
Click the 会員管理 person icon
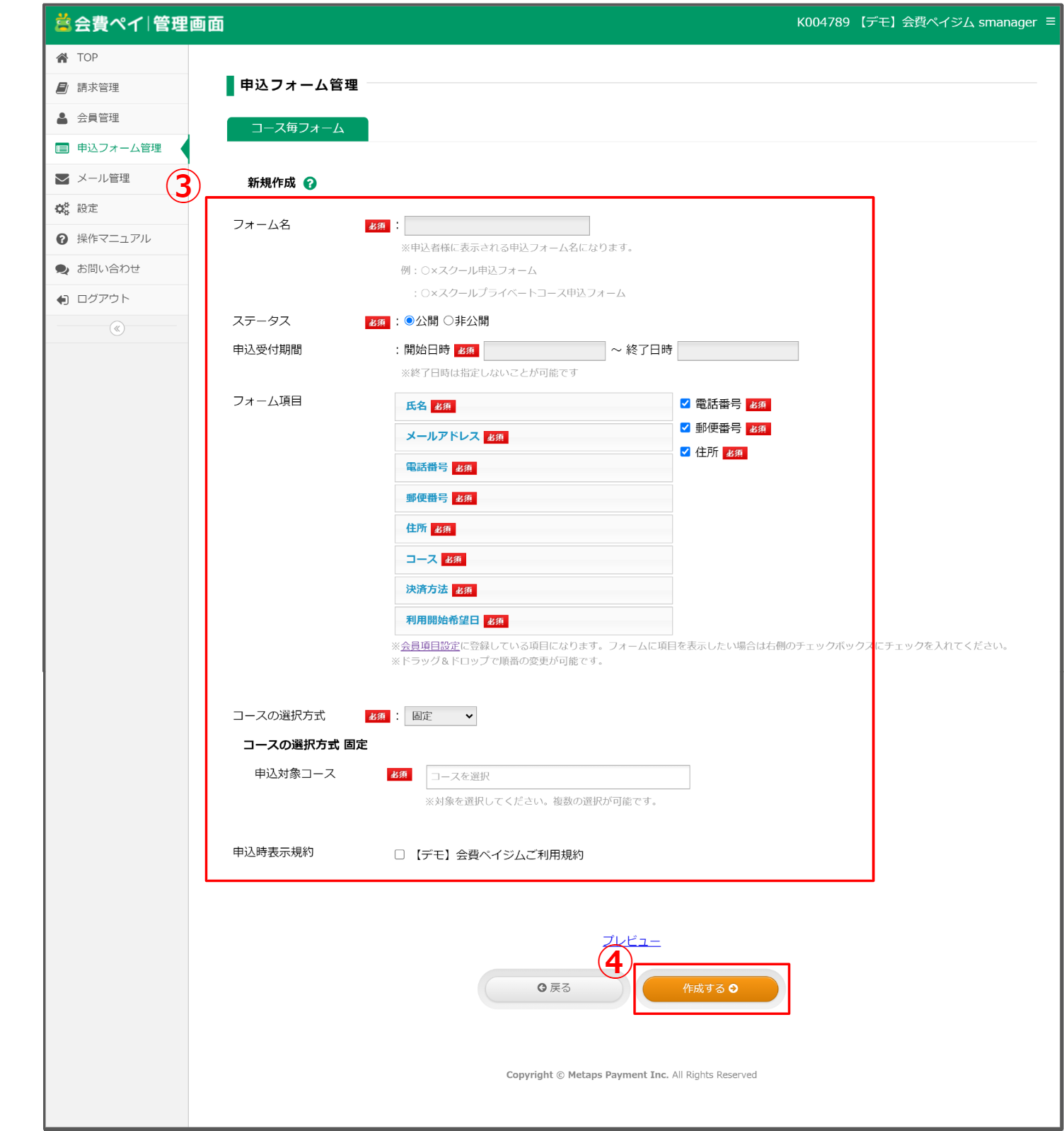(62, 118)
